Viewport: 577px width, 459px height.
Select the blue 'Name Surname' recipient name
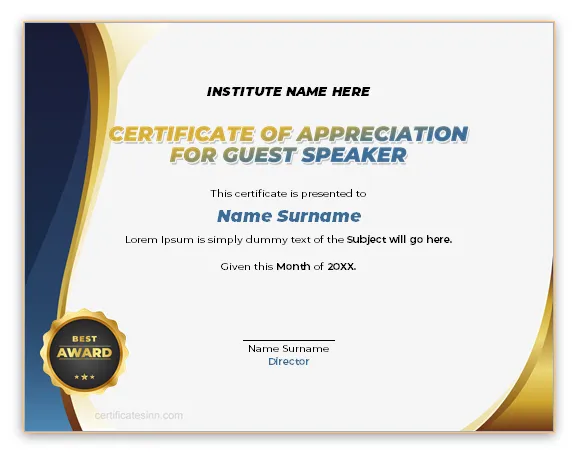289,216
